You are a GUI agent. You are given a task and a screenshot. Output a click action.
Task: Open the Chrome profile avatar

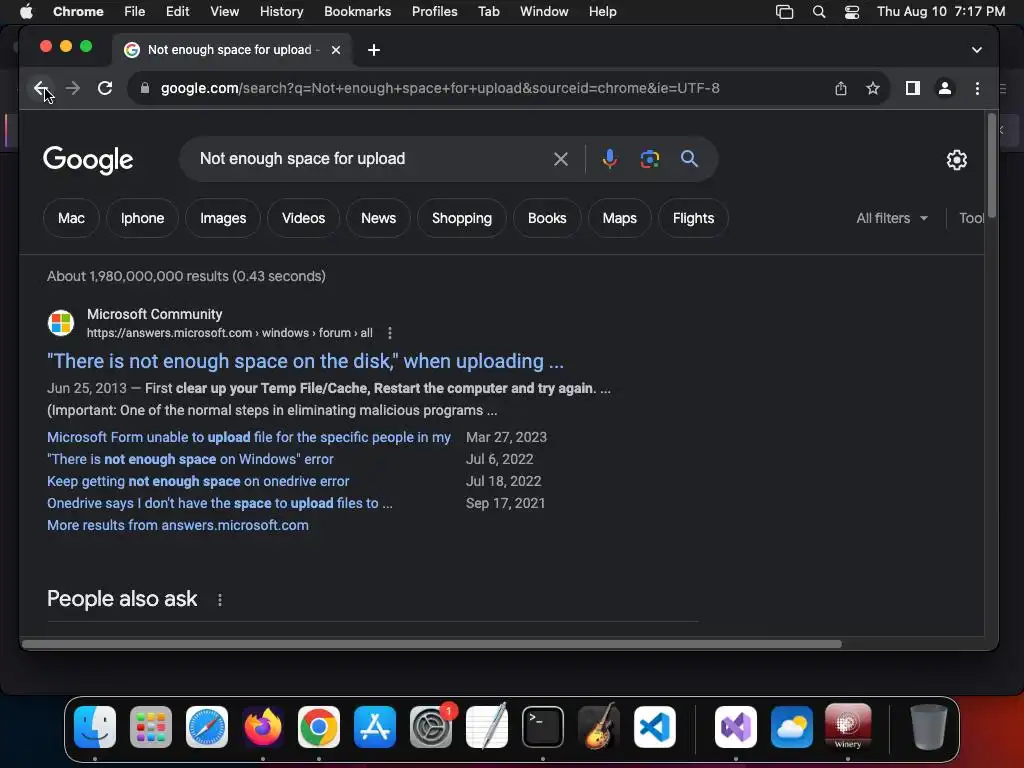[944, 88]
